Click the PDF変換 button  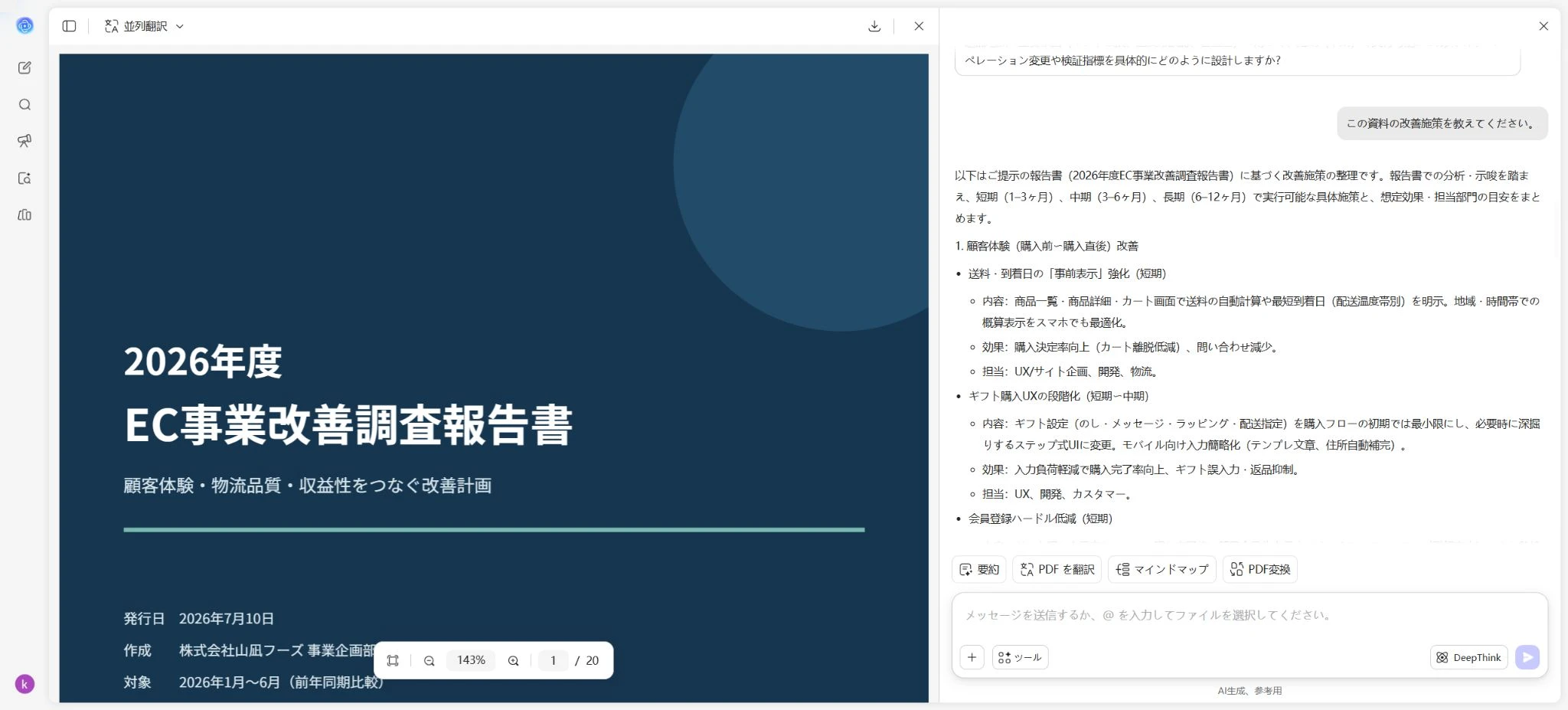1260,569
